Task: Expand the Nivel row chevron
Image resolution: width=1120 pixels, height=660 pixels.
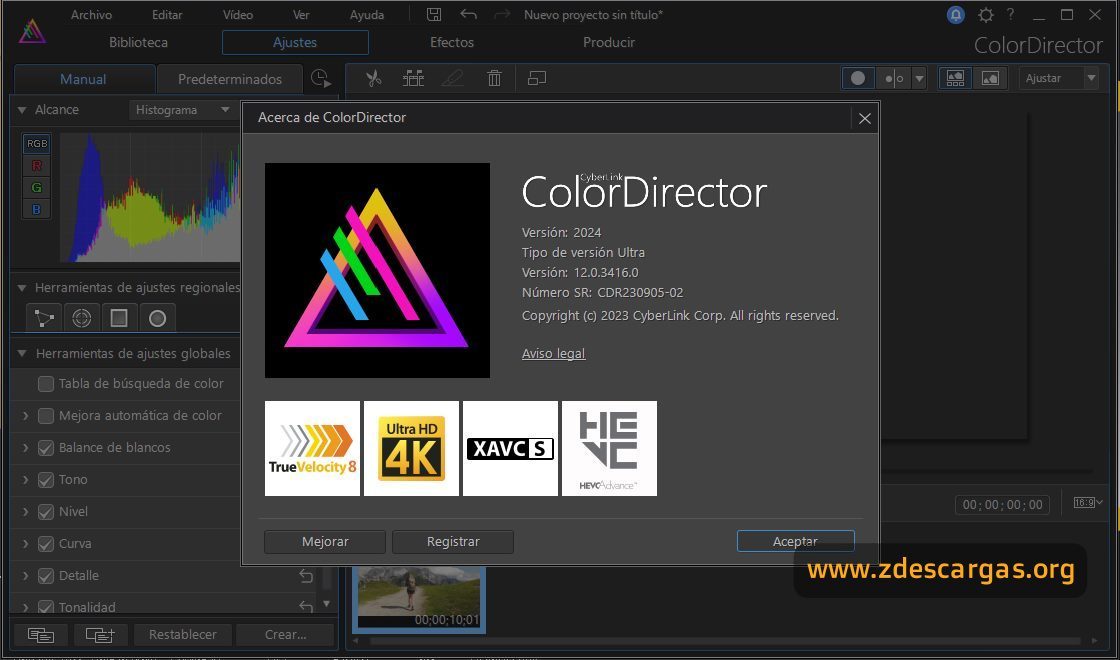Action: [x=26, y=512]
